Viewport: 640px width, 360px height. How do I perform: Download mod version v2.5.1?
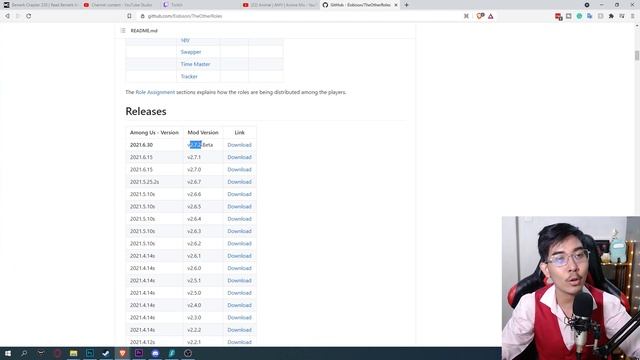pos(239,280)
